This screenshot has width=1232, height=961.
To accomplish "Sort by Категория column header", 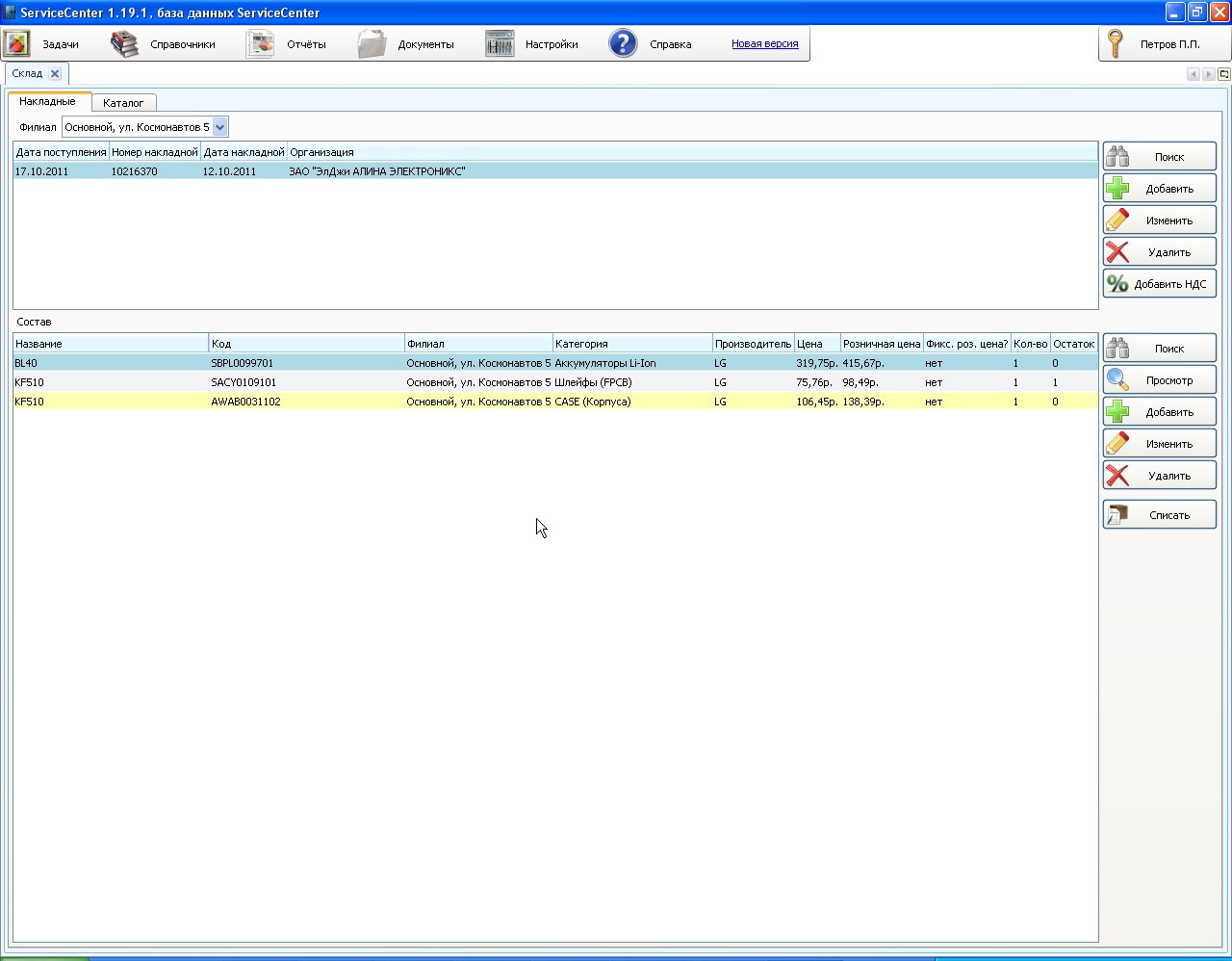I will (632, 344).
